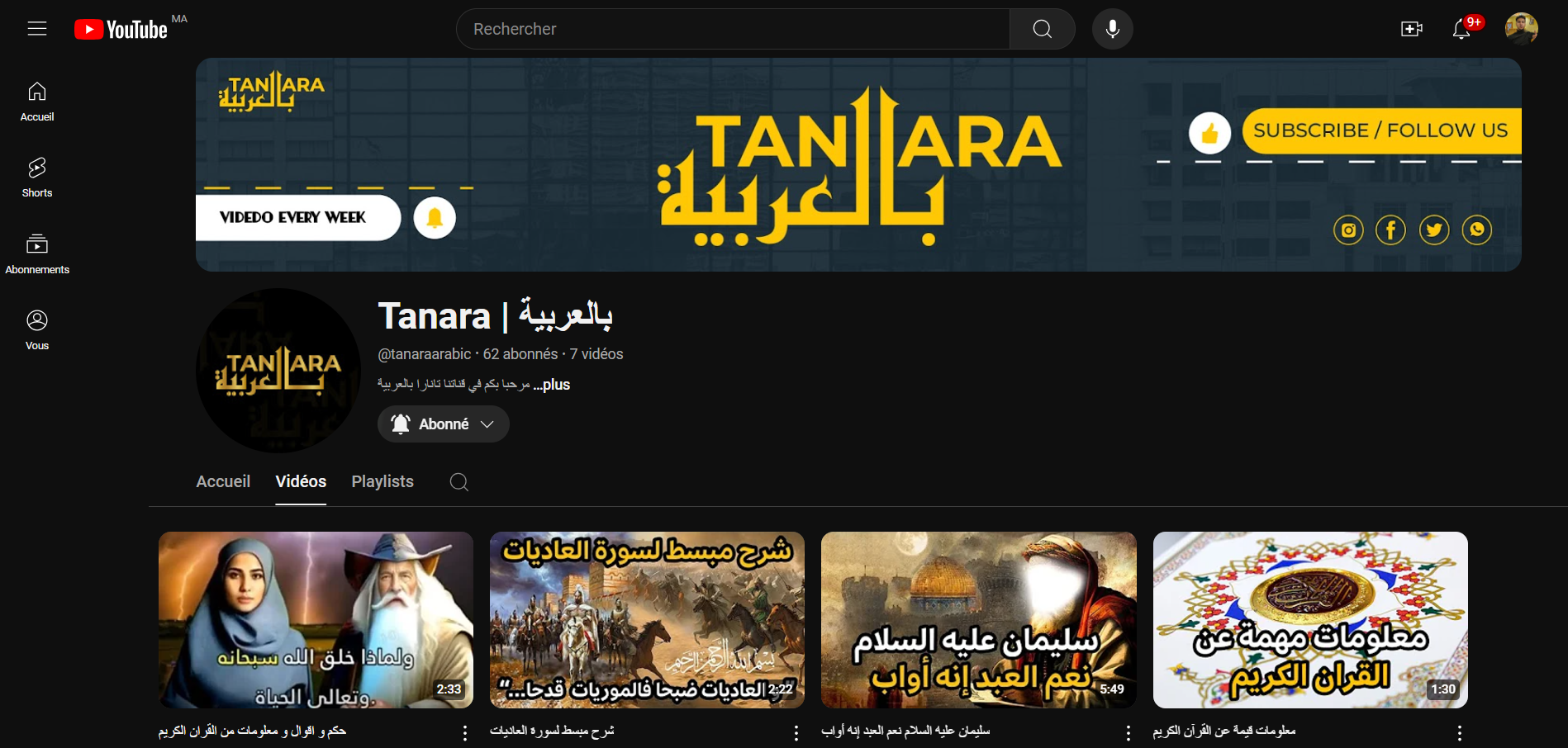The width and height of the screenshot is (1568, 748).
Task: Open Abonnements in the sidebar
Action: coord(37,253)
